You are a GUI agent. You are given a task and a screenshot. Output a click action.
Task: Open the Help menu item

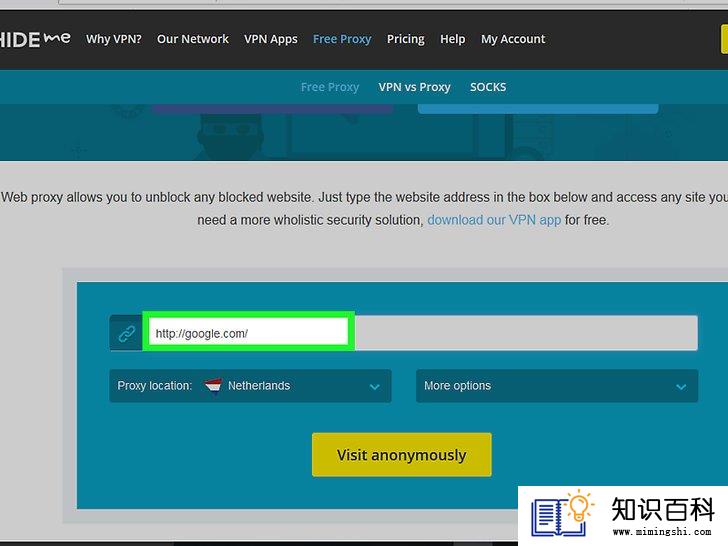(453, 39)
